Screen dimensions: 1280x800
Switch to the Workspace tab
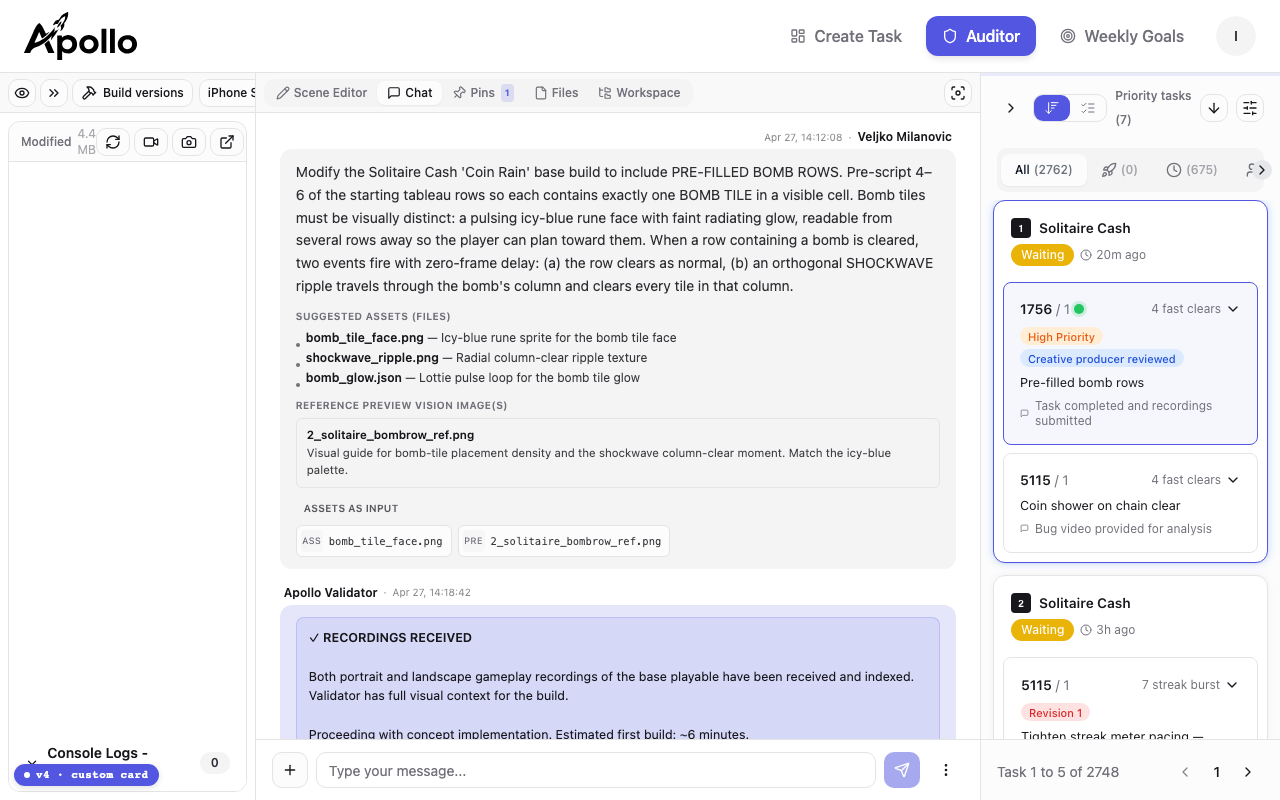point(640,93)
